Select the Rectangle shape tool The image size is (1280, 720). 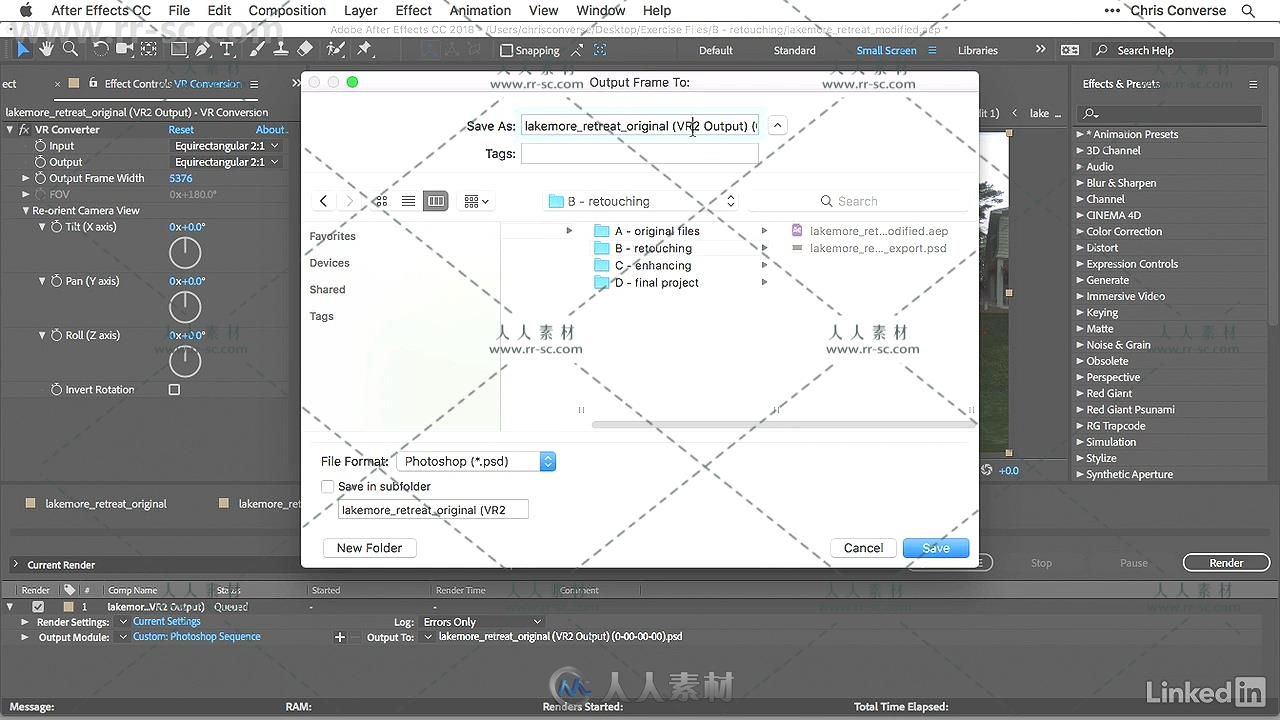(179, 49)
